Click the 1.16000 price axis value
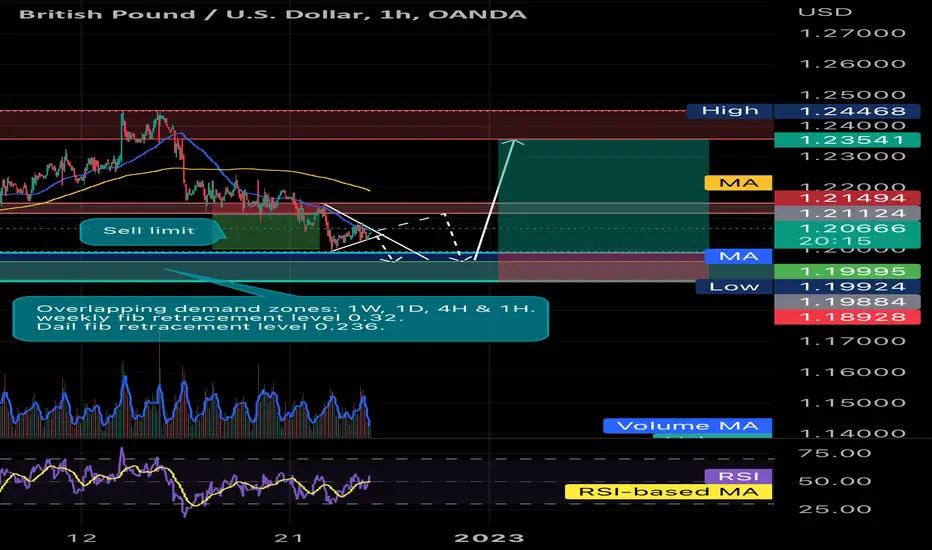 pos(853,372)
